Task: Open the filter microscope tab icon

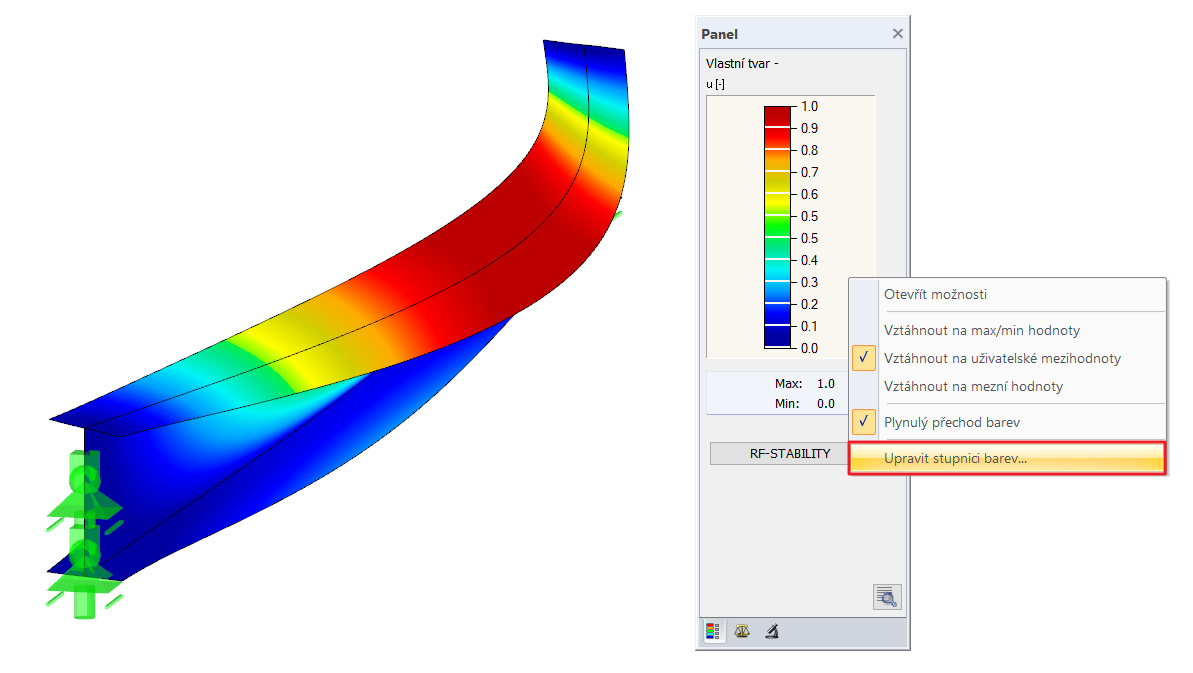Action: click(771, 631)
